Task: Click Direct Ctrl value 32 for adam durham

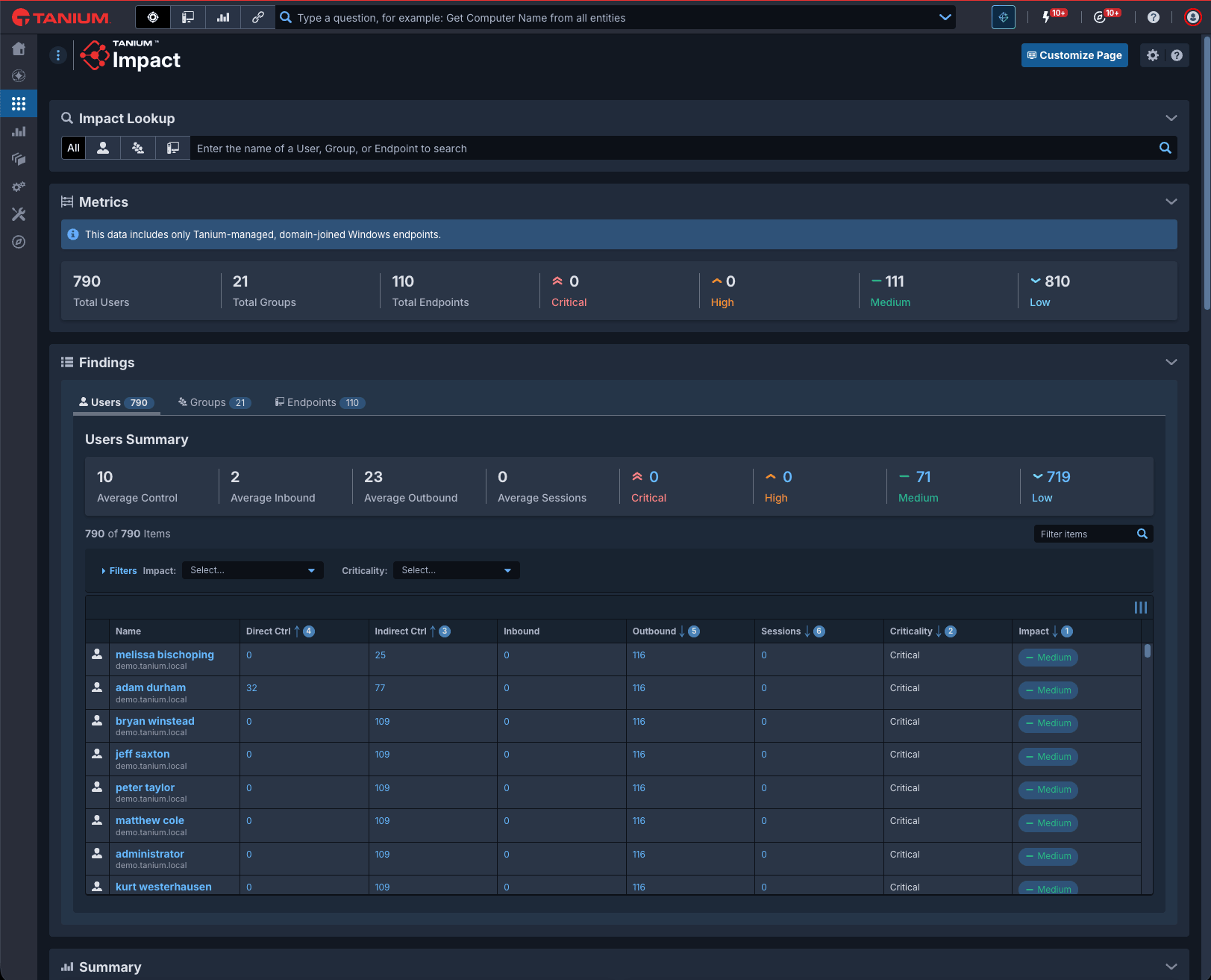Action: tap(251, 688)
